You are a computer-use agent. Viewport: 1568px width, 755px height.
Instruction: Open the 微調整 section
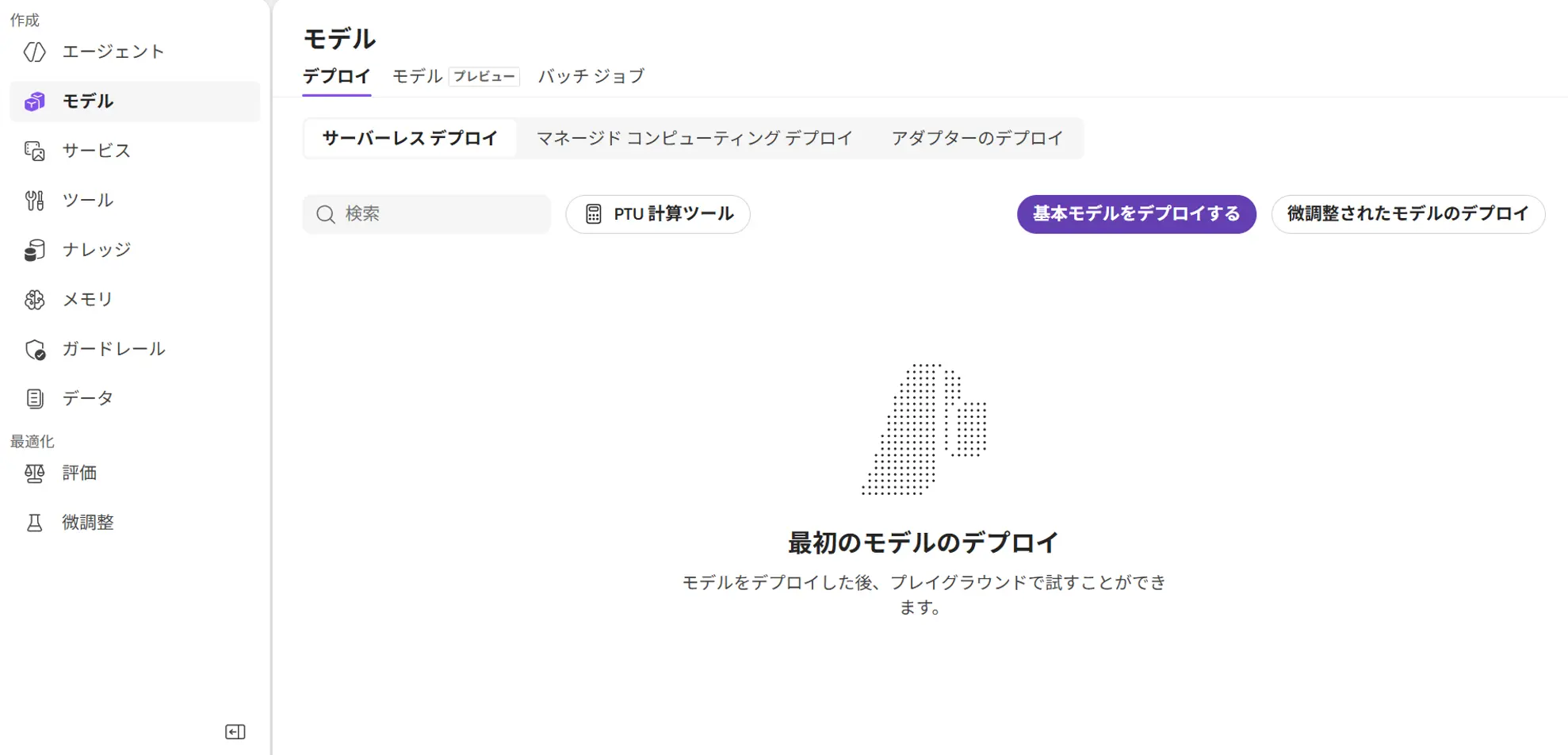pos(135,523)
